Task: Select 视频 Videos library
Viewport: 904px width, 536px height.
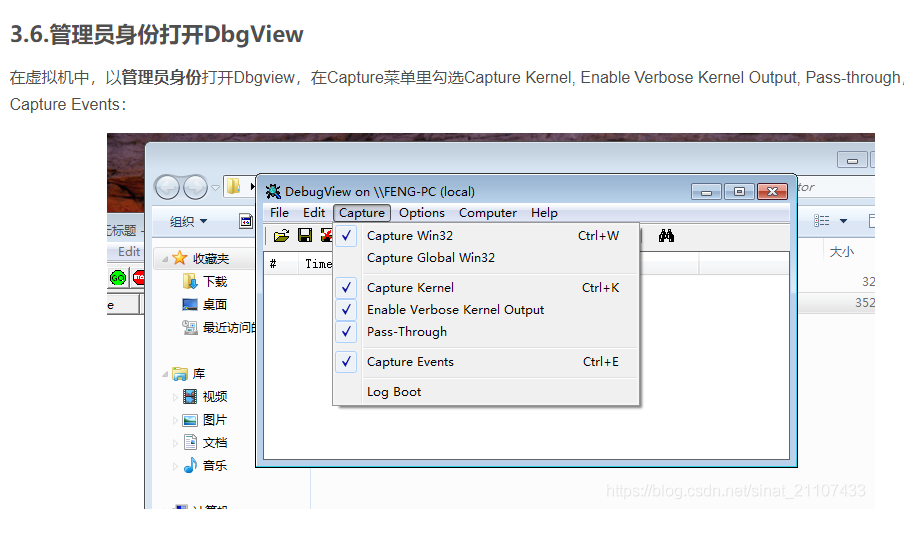Action: tap(214, 397)
